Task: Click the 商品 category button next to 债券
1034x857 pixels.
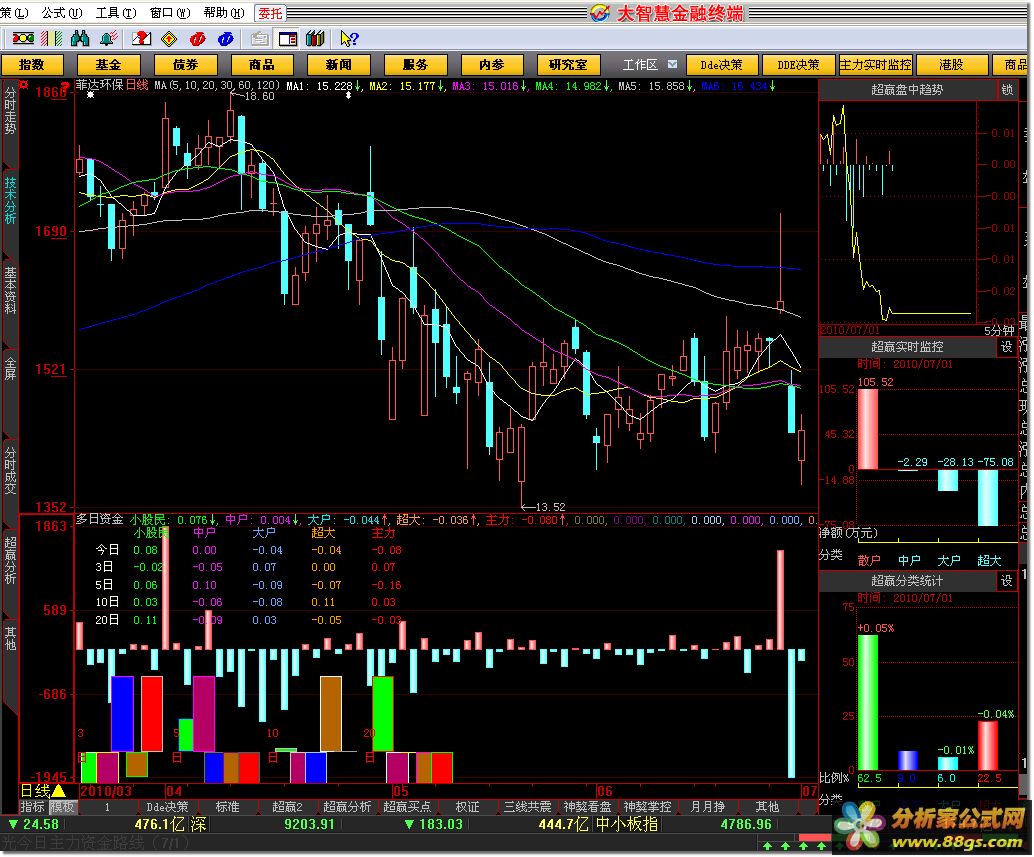Action: [x=262, y=65]
